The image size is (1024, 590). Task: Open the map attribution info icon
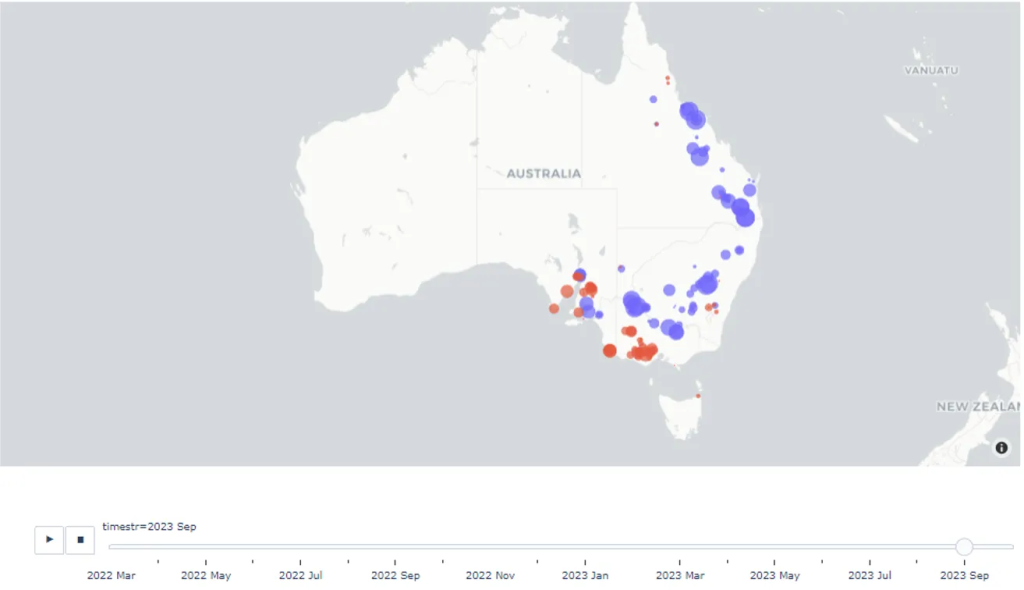coord(1001,448)
